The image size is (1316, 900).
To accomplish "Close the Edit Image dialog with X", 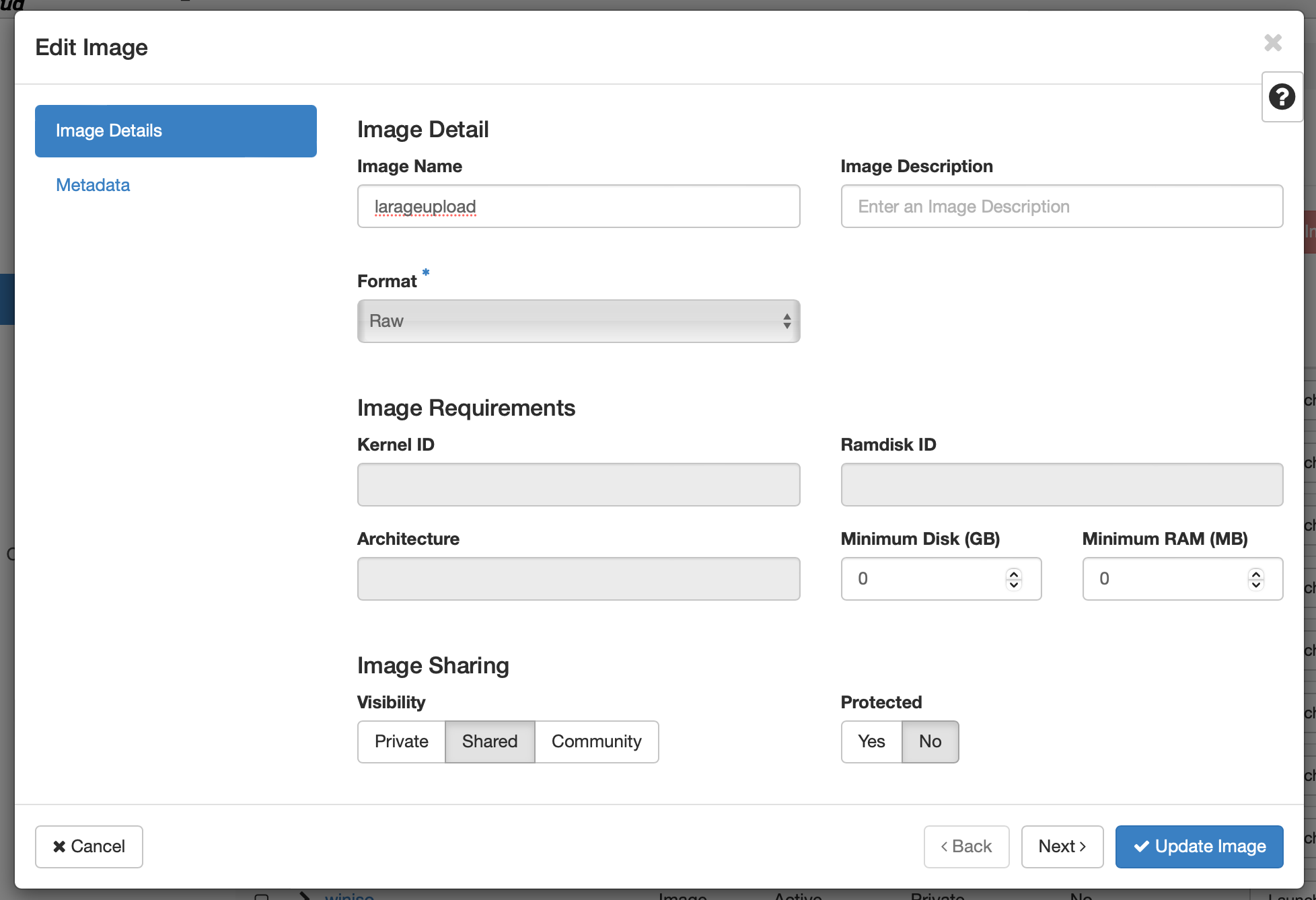I will [x=1273, y=43].
